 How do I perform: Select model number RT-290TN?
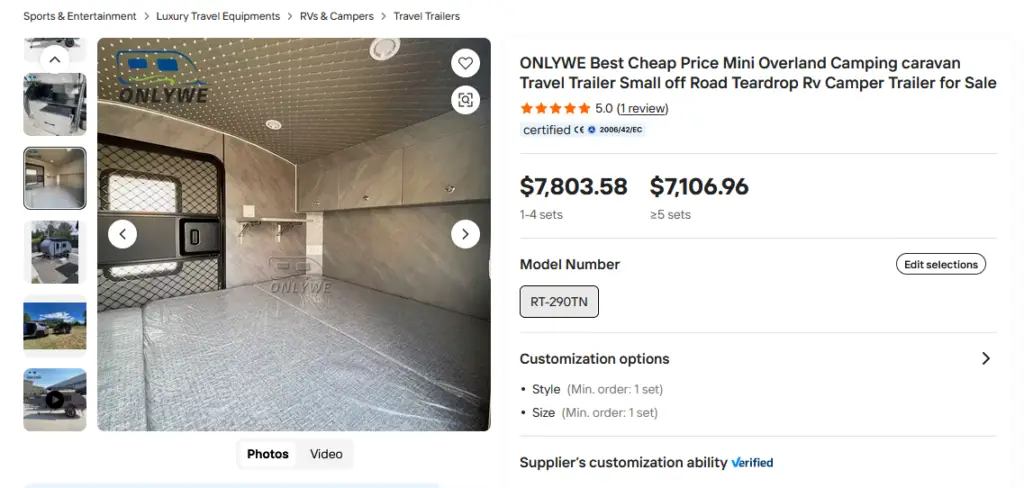click(x=559, y=301)
